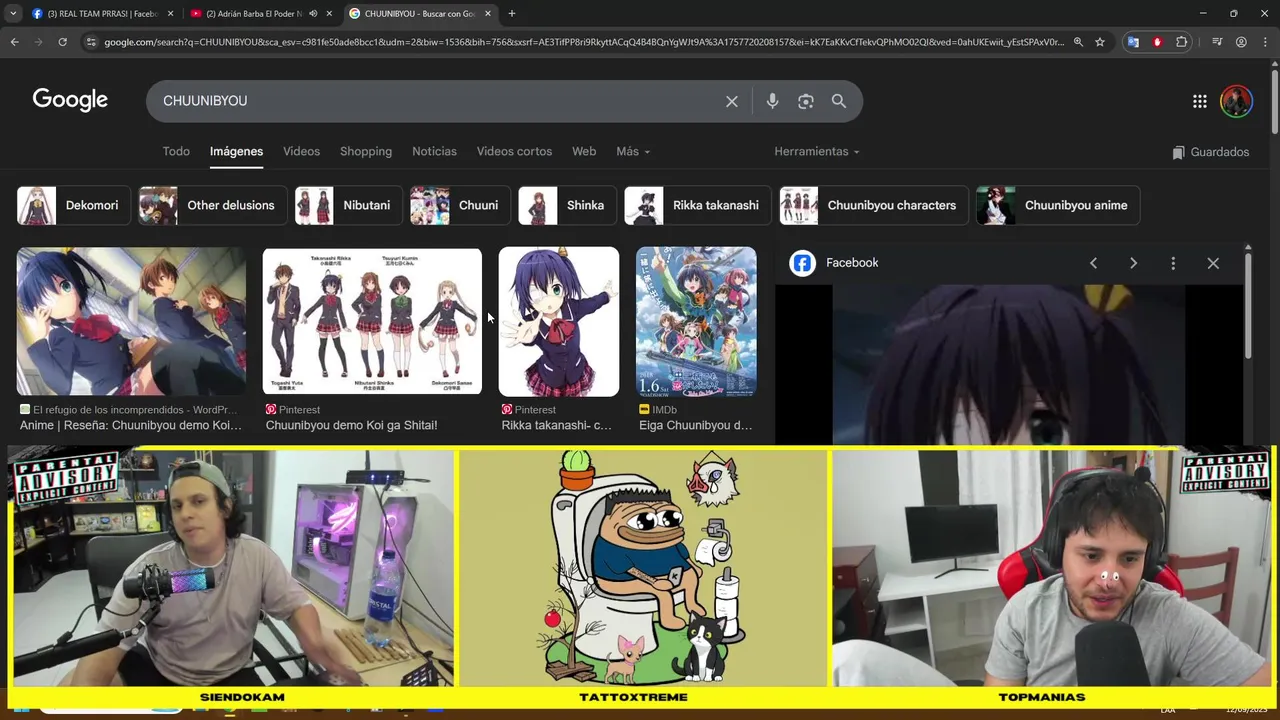Click the CHUUNIBYOU search input field
Image resolution: width=1280 pixels, height=720 pixels.
click(440, 101)
